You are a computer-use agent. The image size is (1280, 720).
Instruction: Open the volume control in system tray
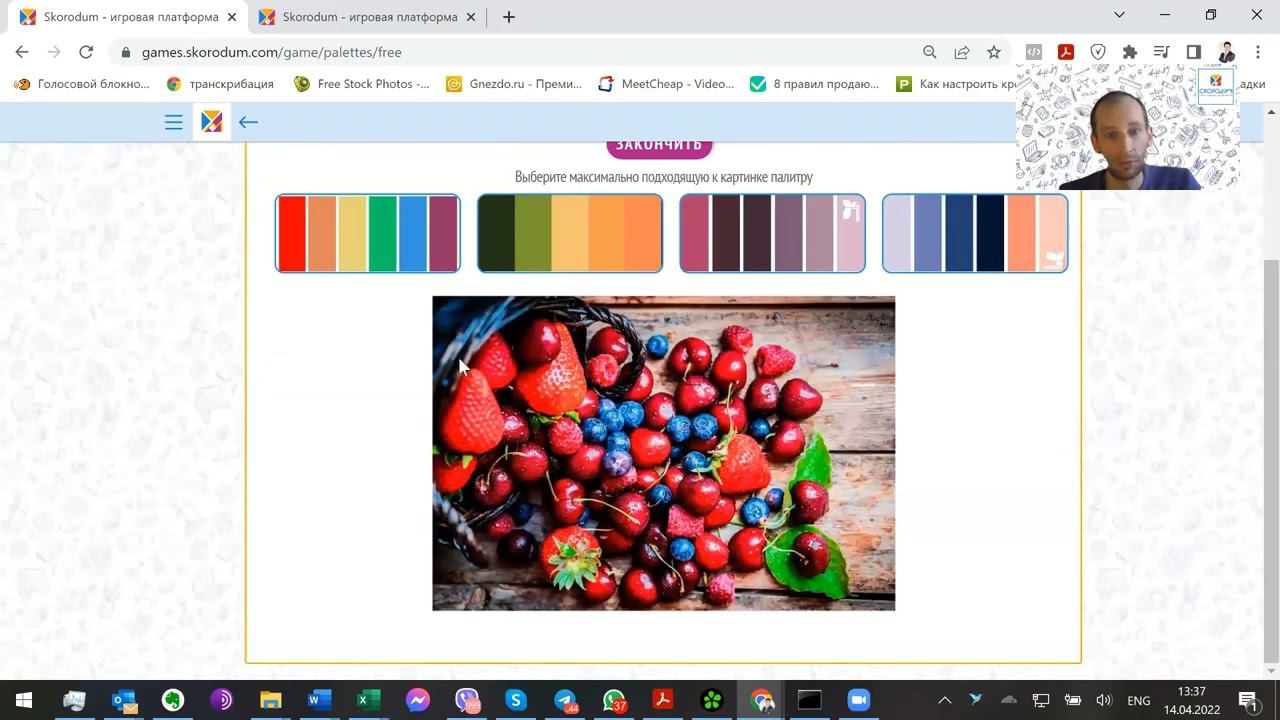pyautogui.click(x=1104, y=700)
